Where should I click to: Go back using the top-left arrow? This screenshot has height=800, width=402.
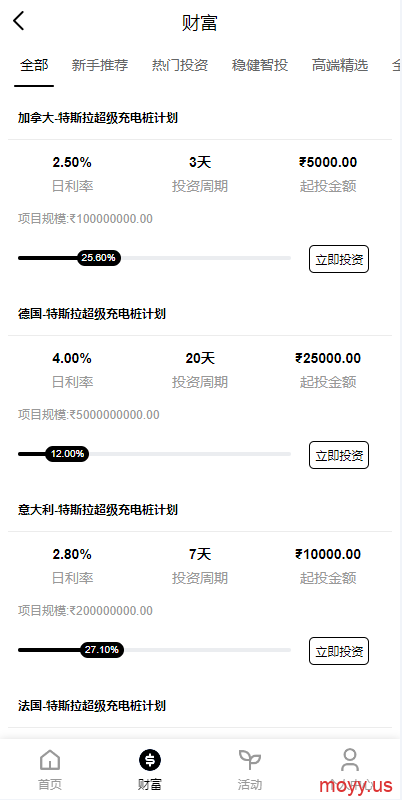[x=19, y=21]
